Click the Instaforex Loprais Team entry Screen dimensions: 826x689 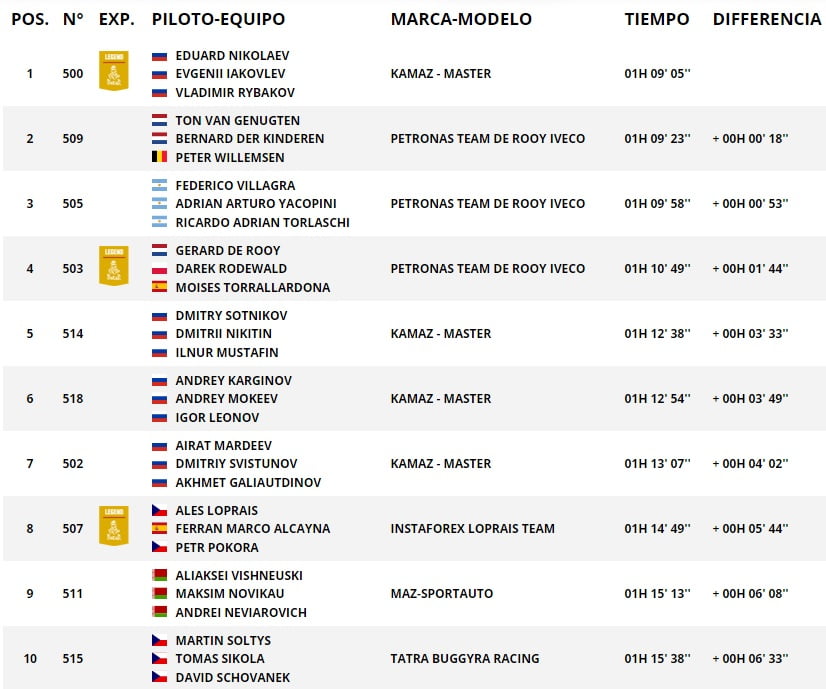473,528
